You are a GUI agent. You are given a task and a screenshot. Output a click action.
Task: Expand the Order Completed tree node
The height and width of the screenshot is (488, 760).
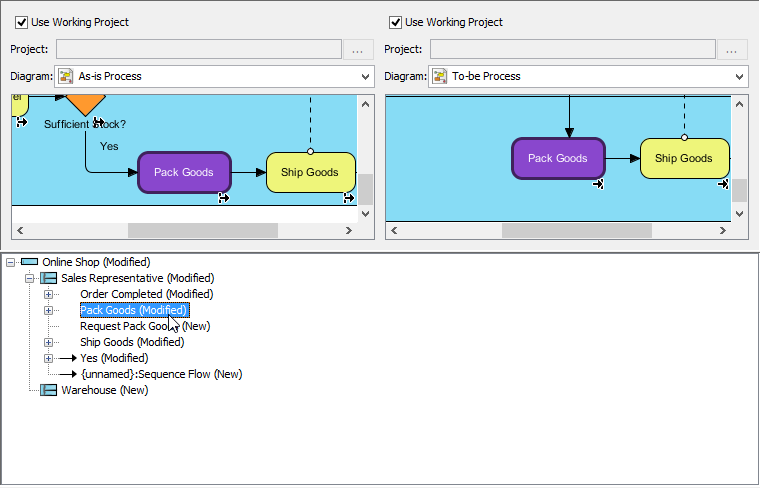coord(48,294)
